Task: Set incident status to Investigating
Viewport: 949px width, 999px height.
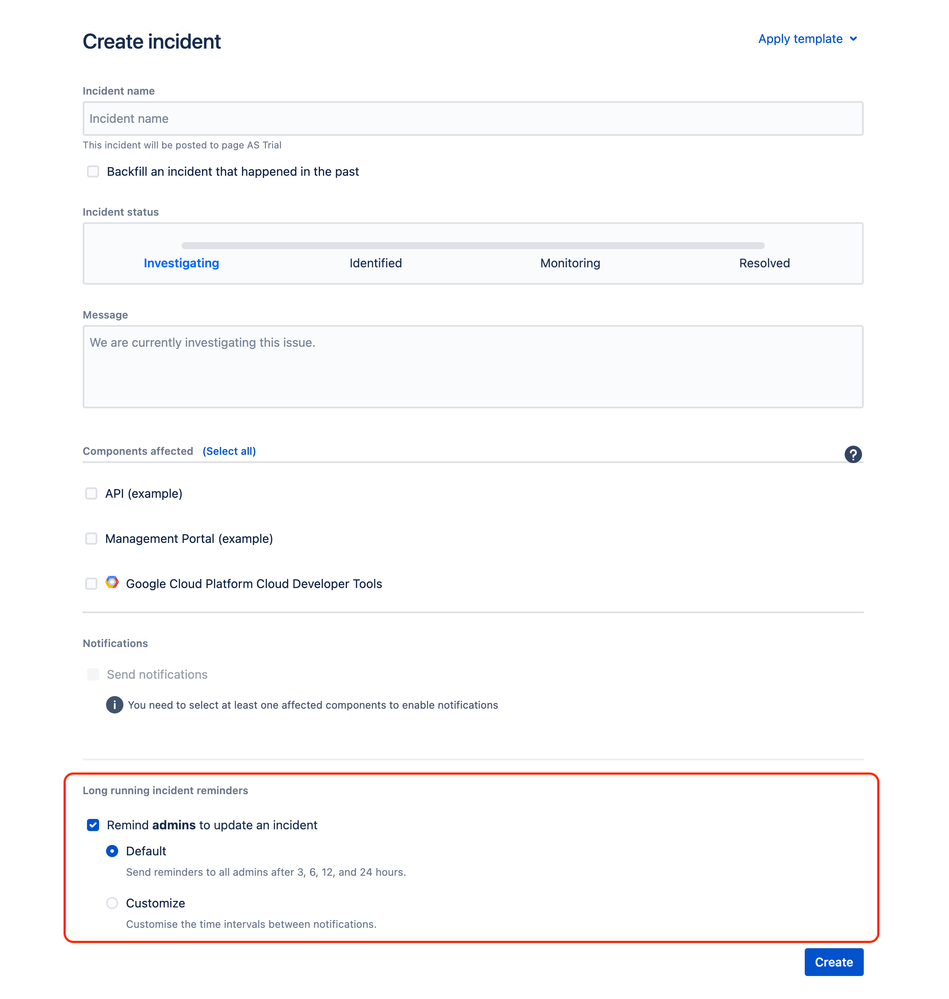Action: click(182, 263)
